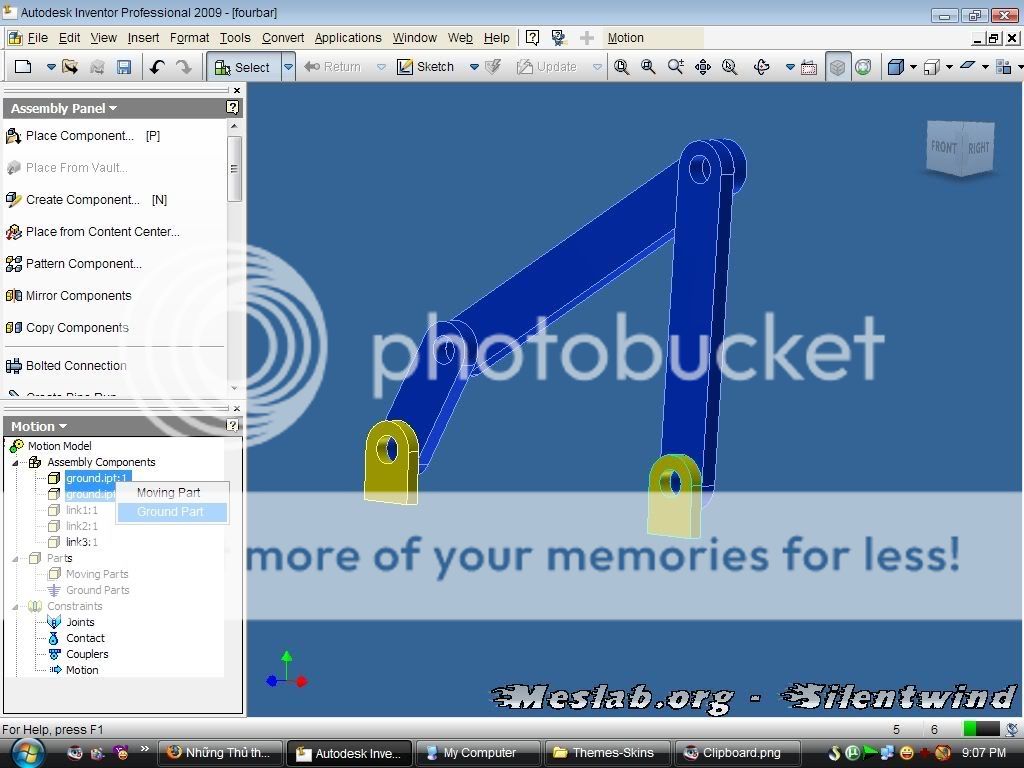Click the Redo arrow icon
This screenshot has height=768, width=1024.
tap(184, 67)
